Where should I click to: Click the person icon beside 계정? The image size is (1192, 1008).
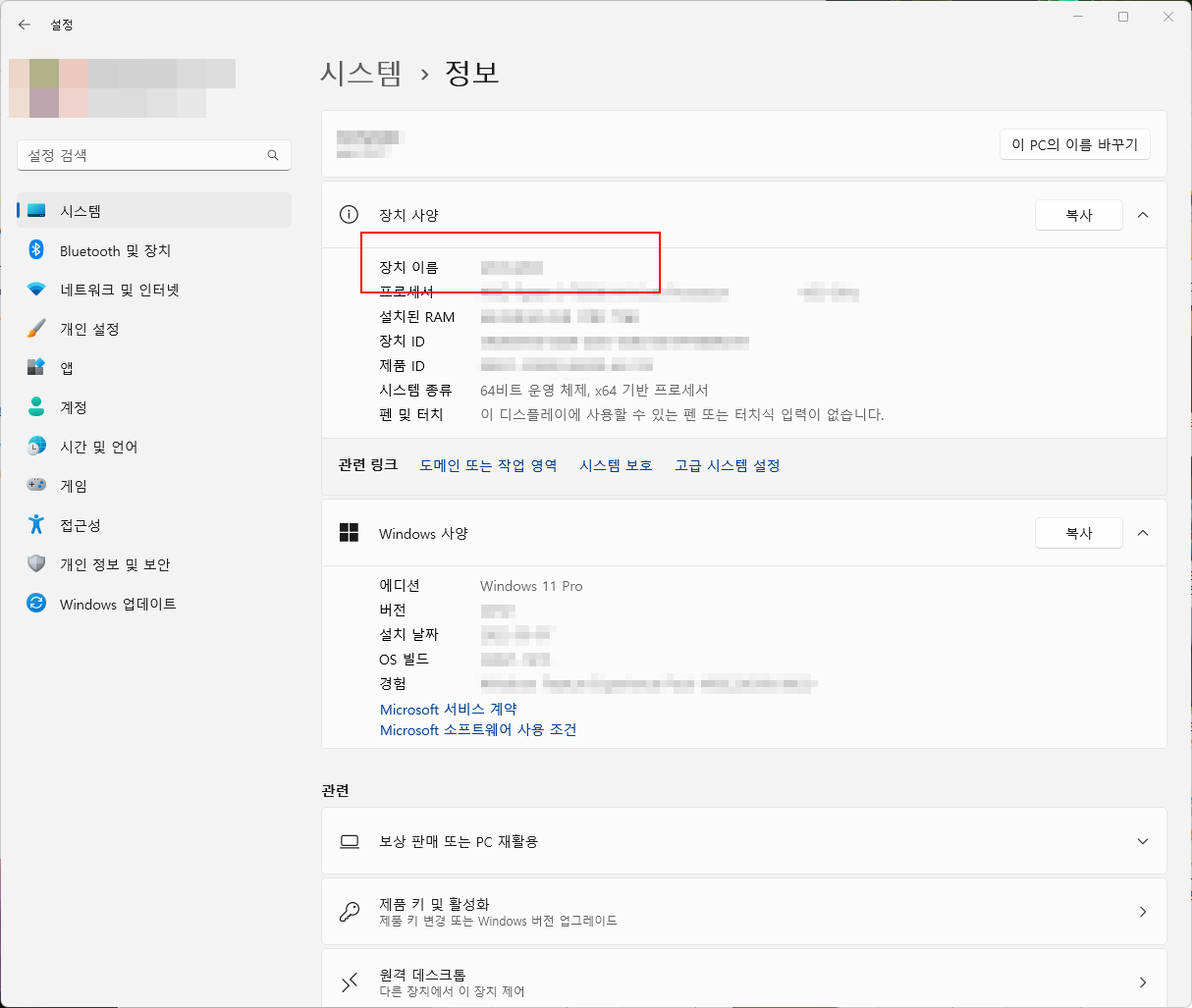coord(36,406)
